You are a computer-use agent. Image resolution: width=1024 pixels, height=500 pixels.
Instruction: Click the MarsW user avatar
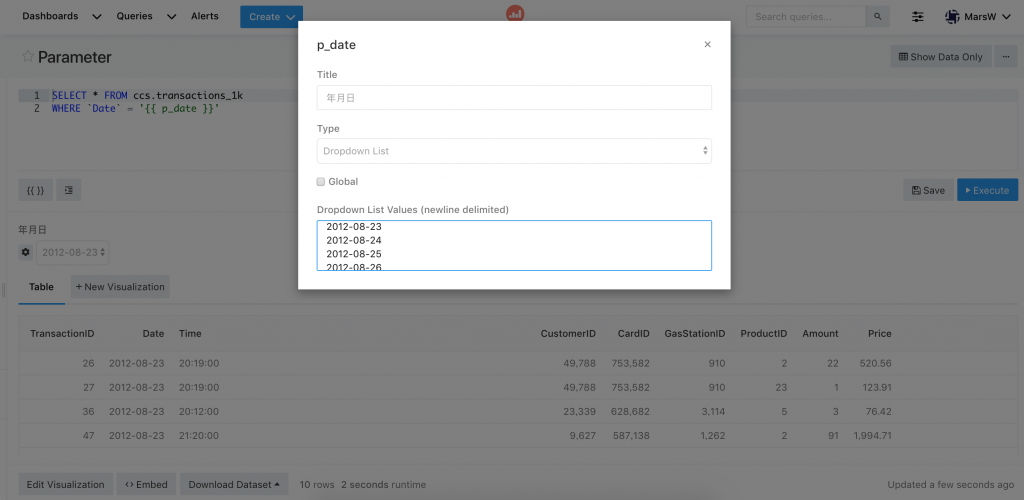coord(952,16)
